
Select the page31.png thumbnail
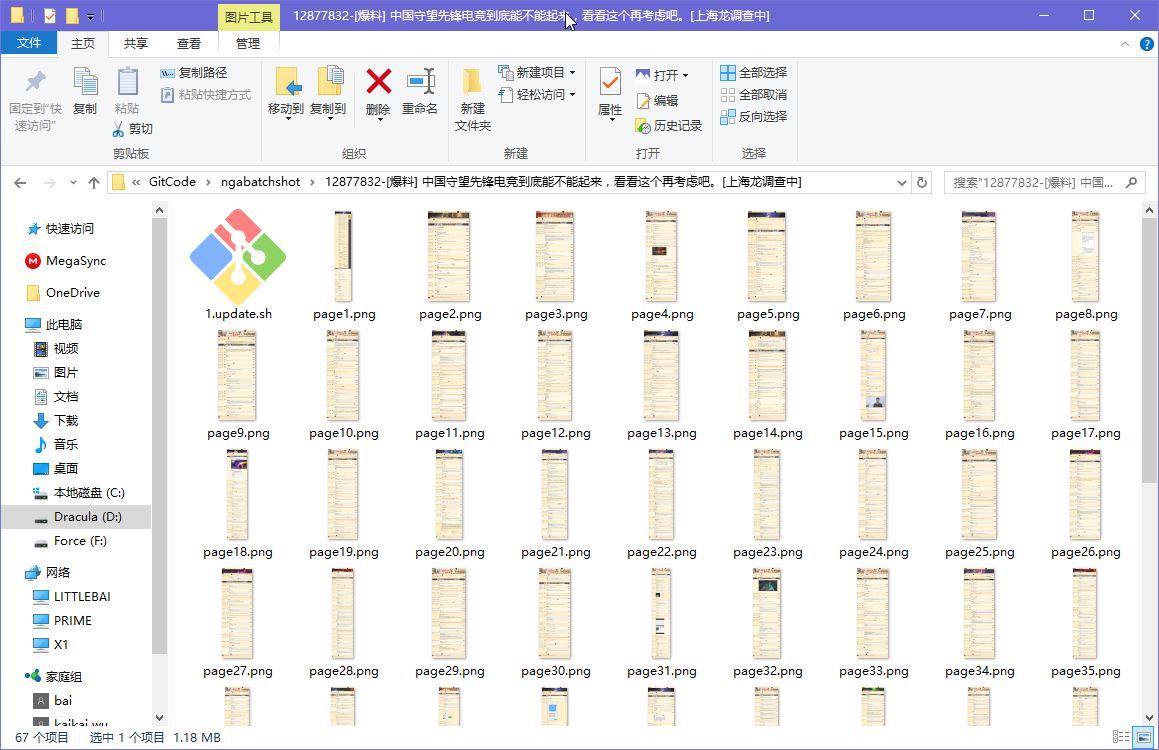[x=662, y=613]
